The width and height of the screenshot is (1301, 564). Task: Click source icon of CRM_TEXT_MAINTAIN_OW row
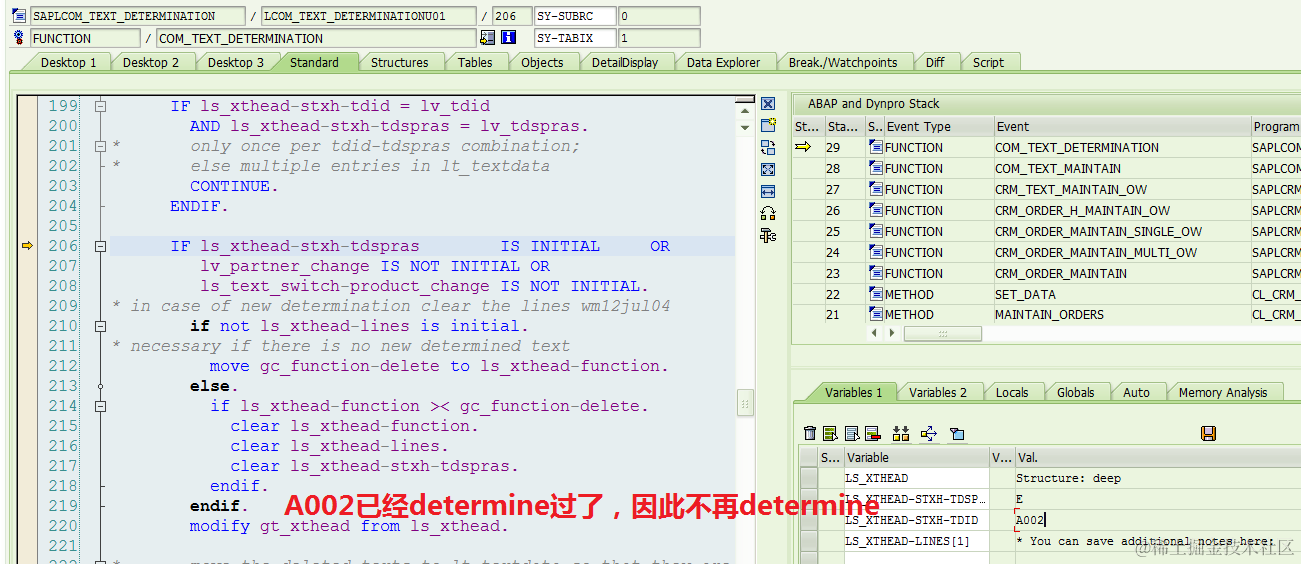point(875,189)
